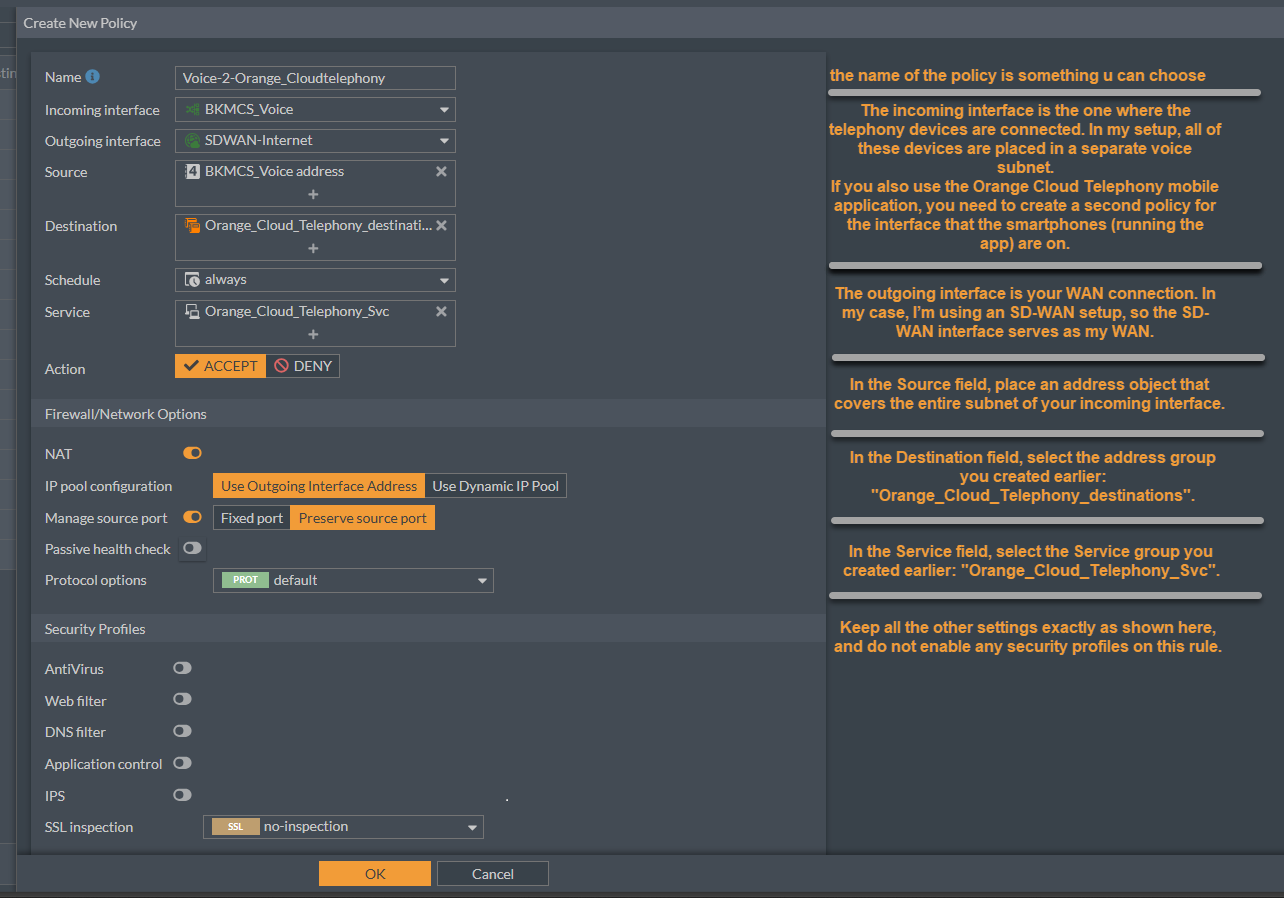Remove the Orange_Cloud_Telephony destination entry
Image resolution: width=1284 pixels, height=898 pixels.
441,225
